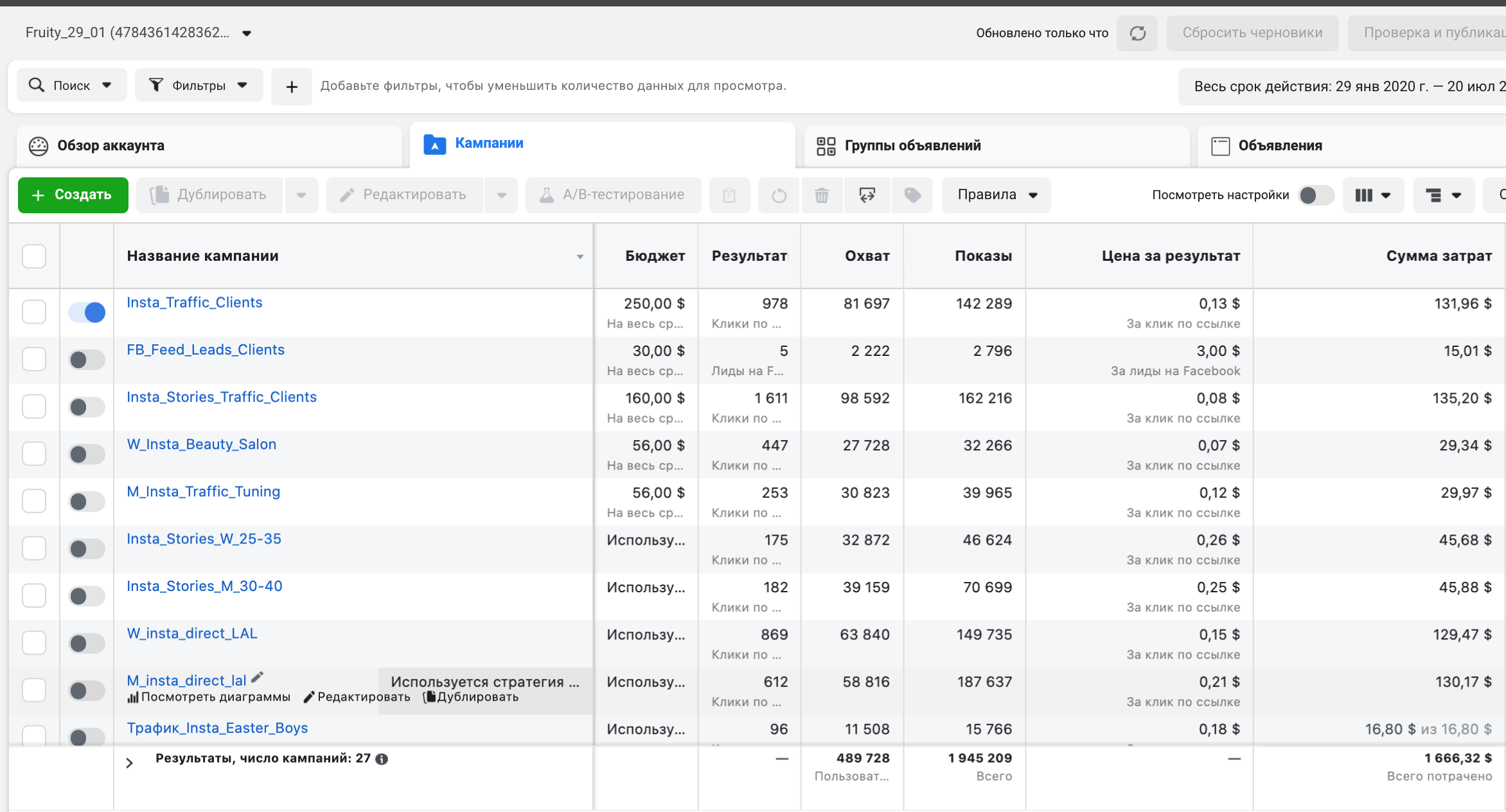This screenshot has height=812, width=1506.
Task: Switch to Объявления tab
Action: (x=1352, y=146)
